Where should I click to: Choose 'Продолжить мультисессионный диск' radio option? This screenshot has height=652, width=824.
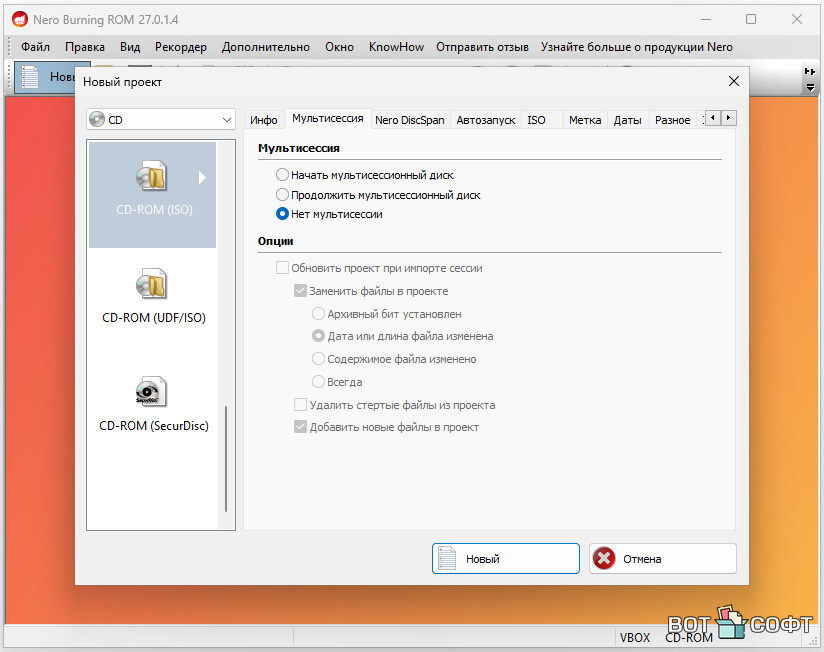[x=283, y=195]
